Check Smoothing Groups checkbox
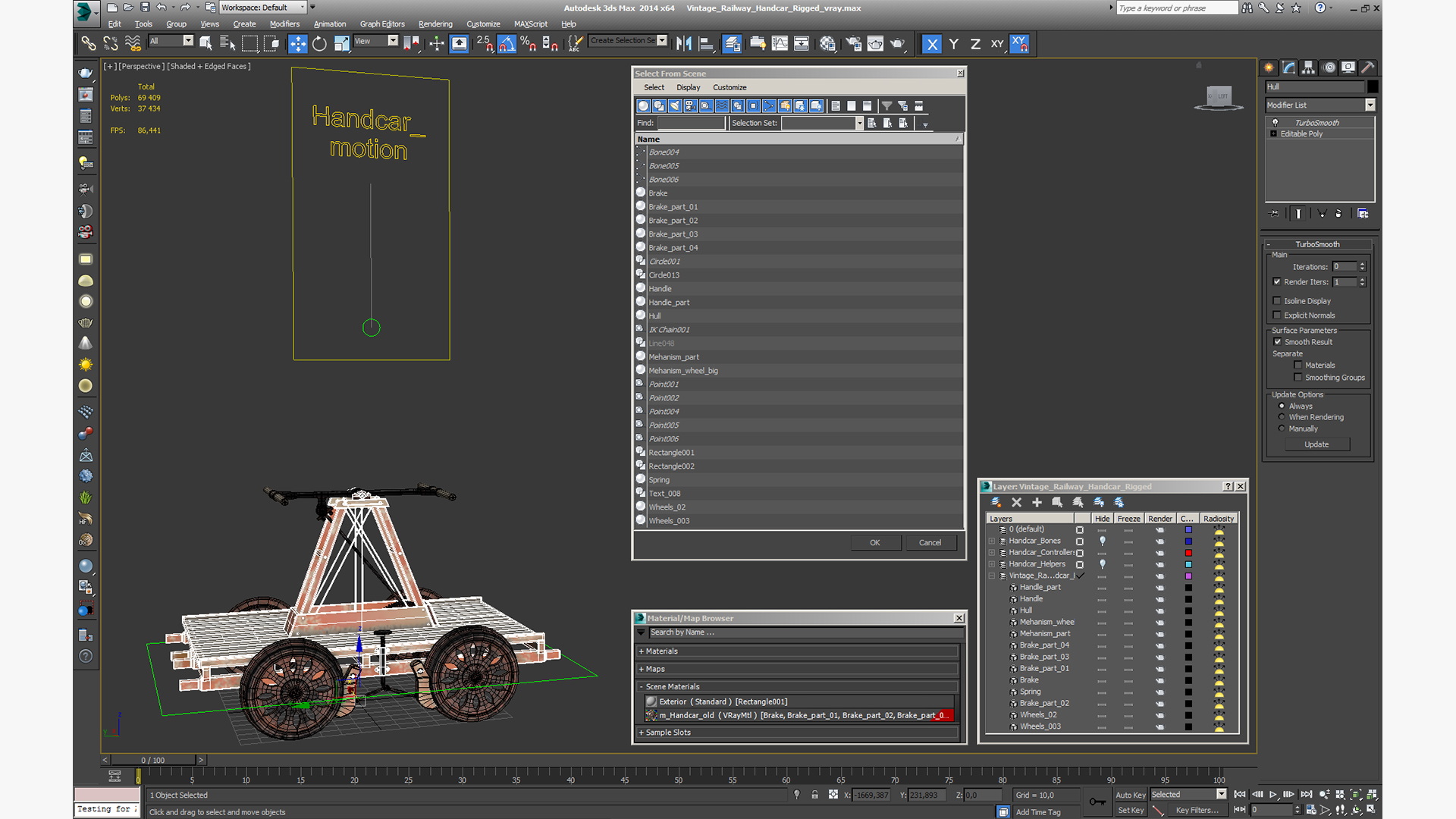Viewport: 1456px width, 819px height. 1298,378
